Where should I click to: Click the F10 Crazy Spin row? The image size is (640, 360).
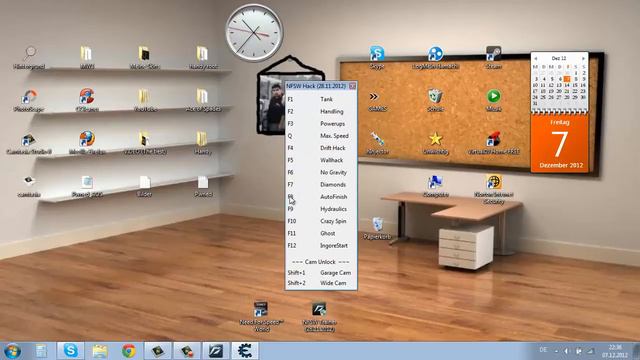coord(321,221)
